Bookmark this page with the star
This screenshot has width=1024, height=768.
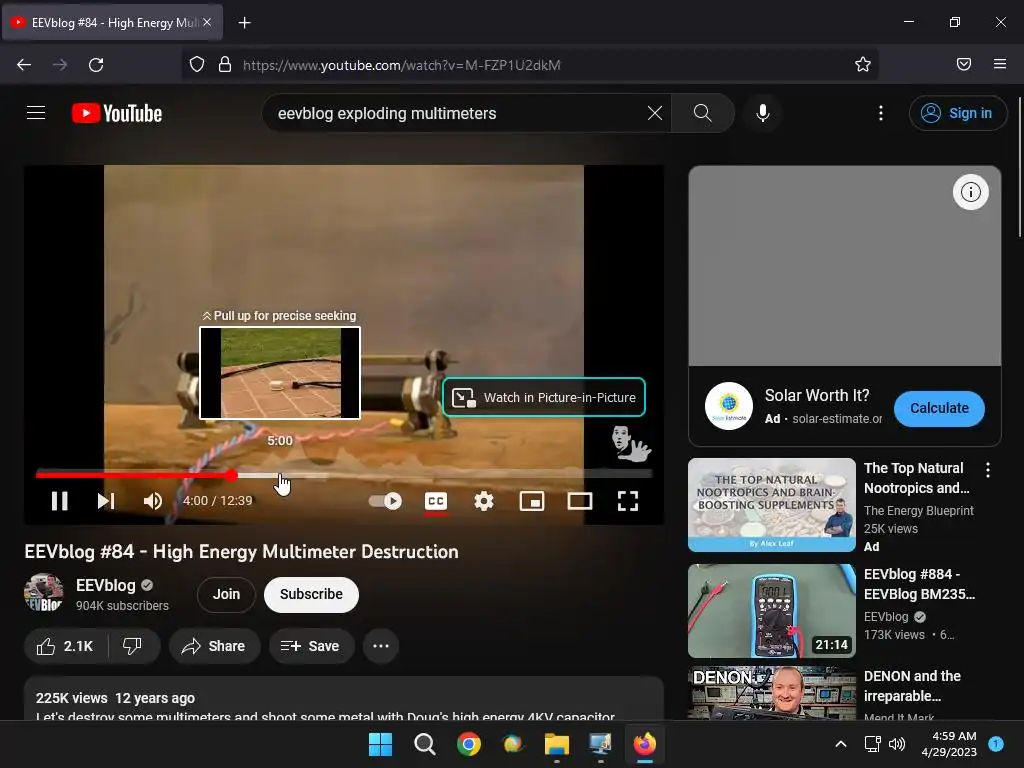pyautogui.click(x=863, y=64)
